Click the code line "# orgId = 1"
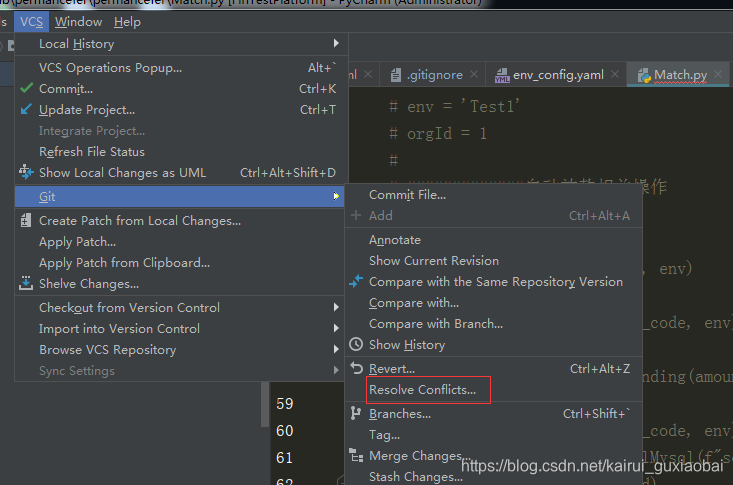Viewport: 733px width, 485px height. coord(438,134)
